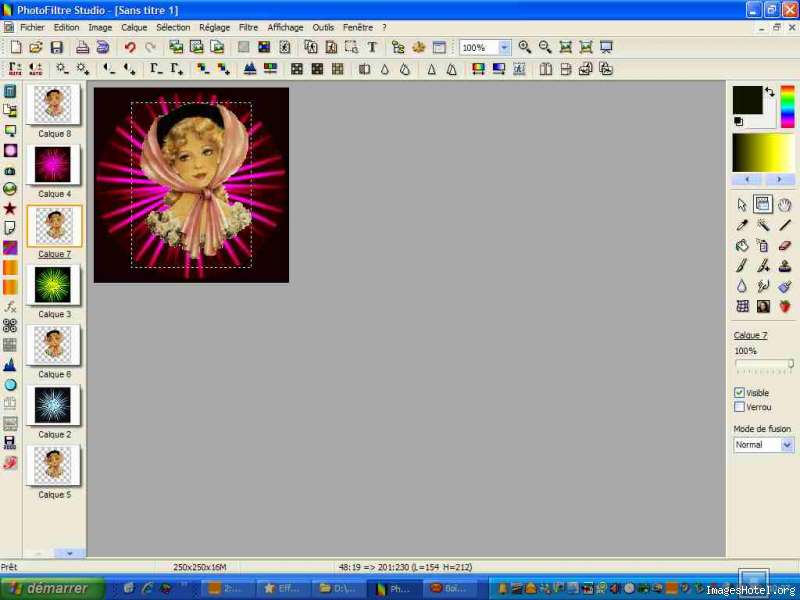Select the strawberry Nozzle tool

(784, 306)
